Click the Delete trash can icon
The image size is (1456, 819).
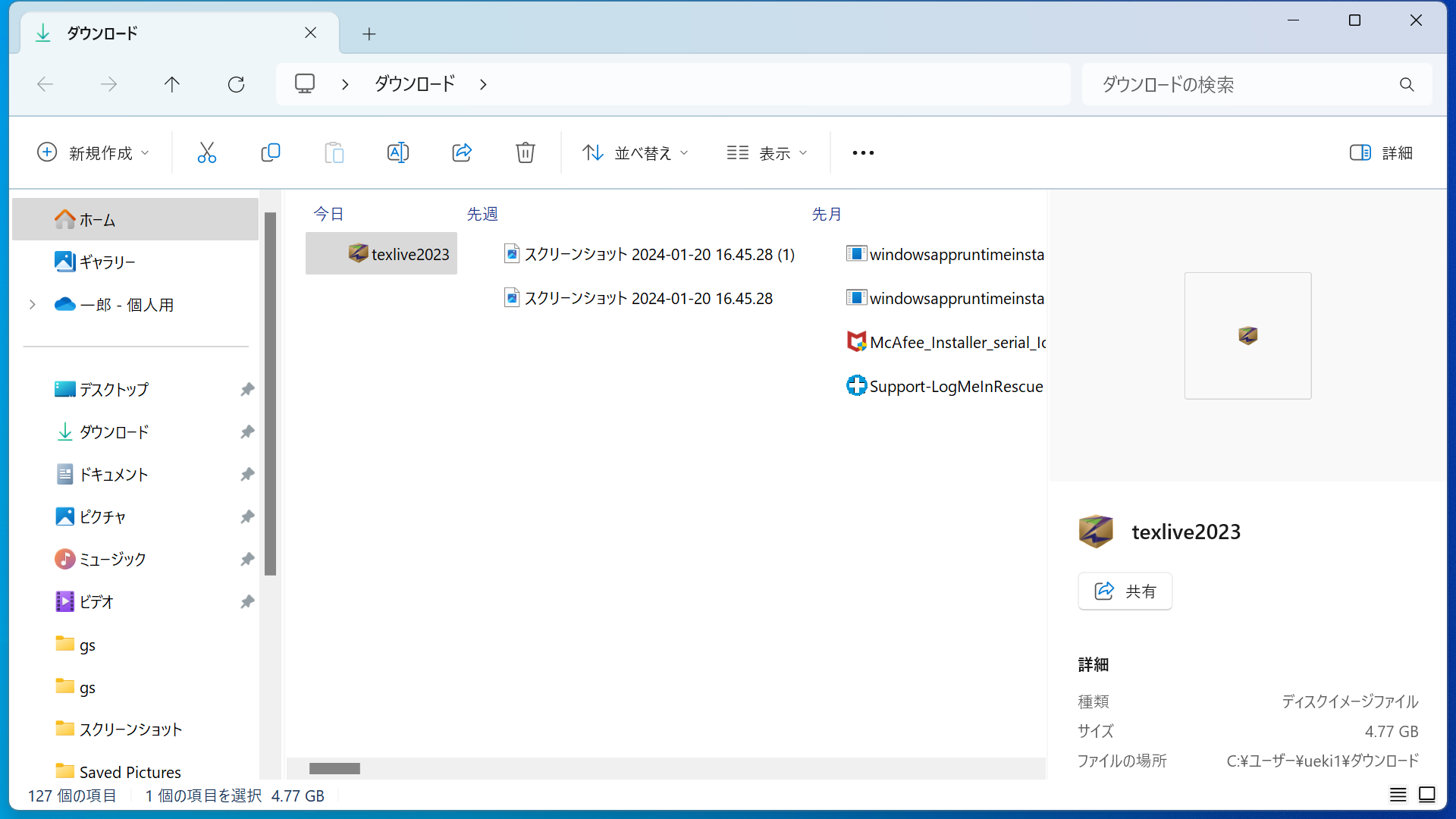pyautogui.click(x=525, y=152)
